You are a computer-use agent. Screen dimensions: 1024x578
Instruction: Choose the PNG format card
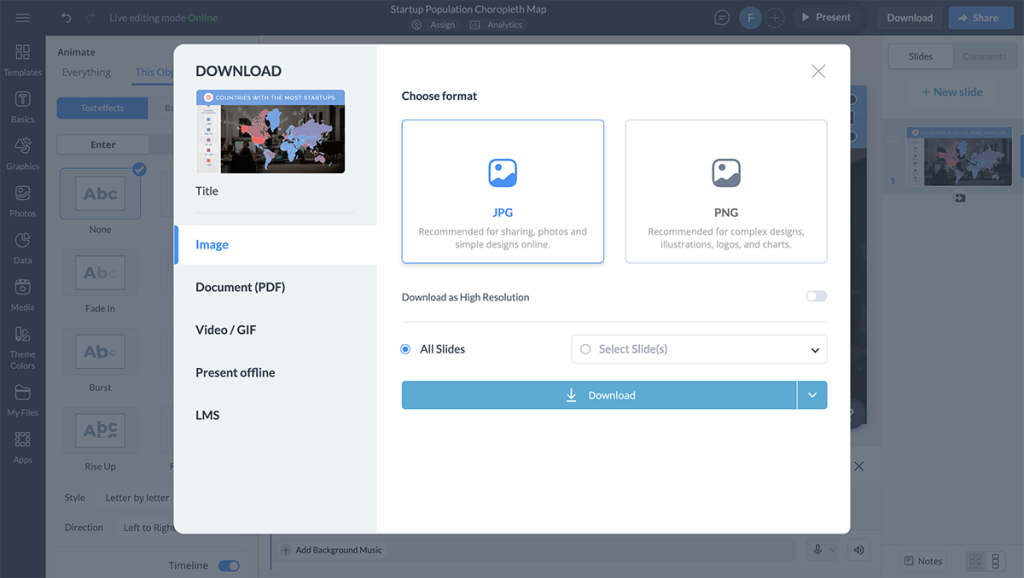click(726, 191)
